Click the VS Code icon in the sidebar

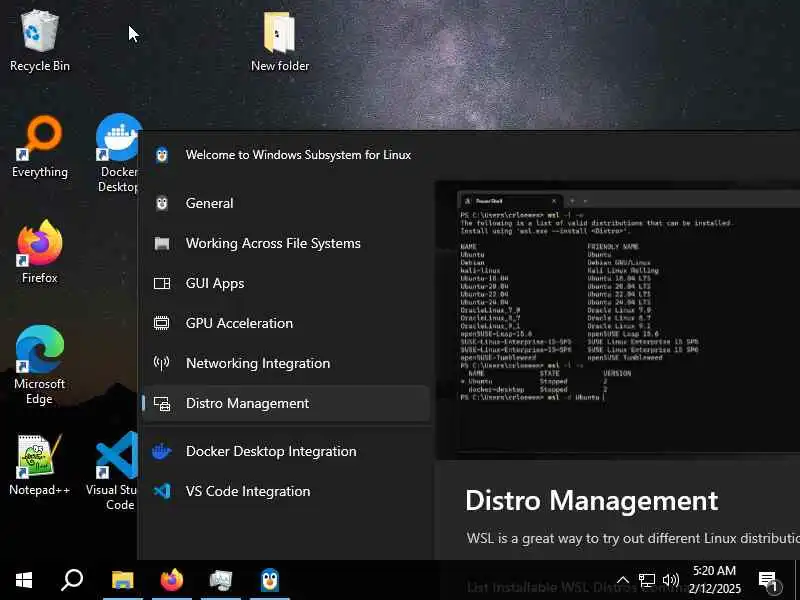point(162,491)
